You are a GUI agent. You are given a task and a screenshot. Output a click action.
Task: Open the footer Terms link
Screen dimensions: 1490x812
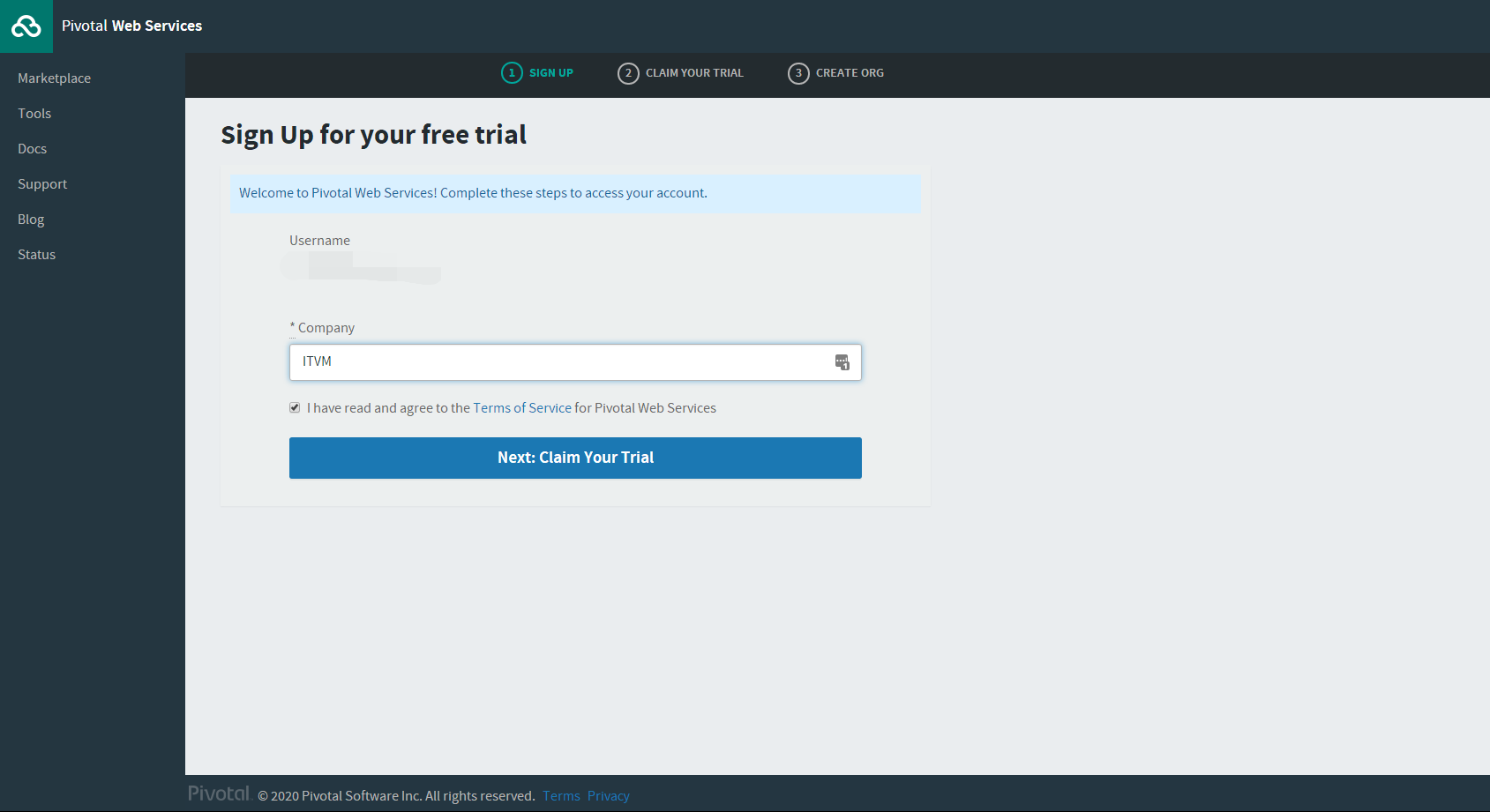tap(561, 796)
